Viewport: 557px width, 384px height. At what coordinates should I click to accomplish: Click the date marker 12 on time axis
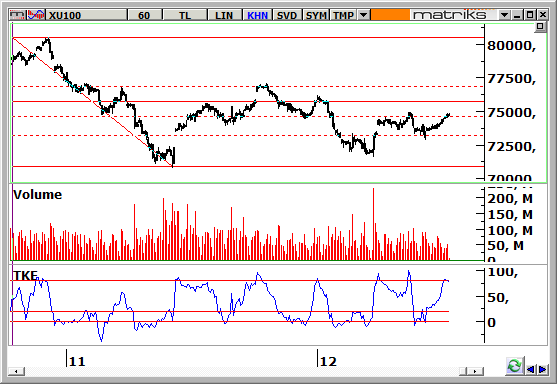[328, 362]
